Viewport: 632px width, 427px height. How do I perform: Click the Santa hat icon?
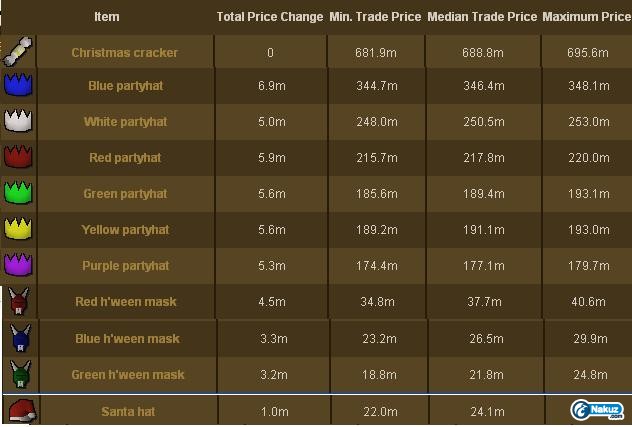[22, 410]
